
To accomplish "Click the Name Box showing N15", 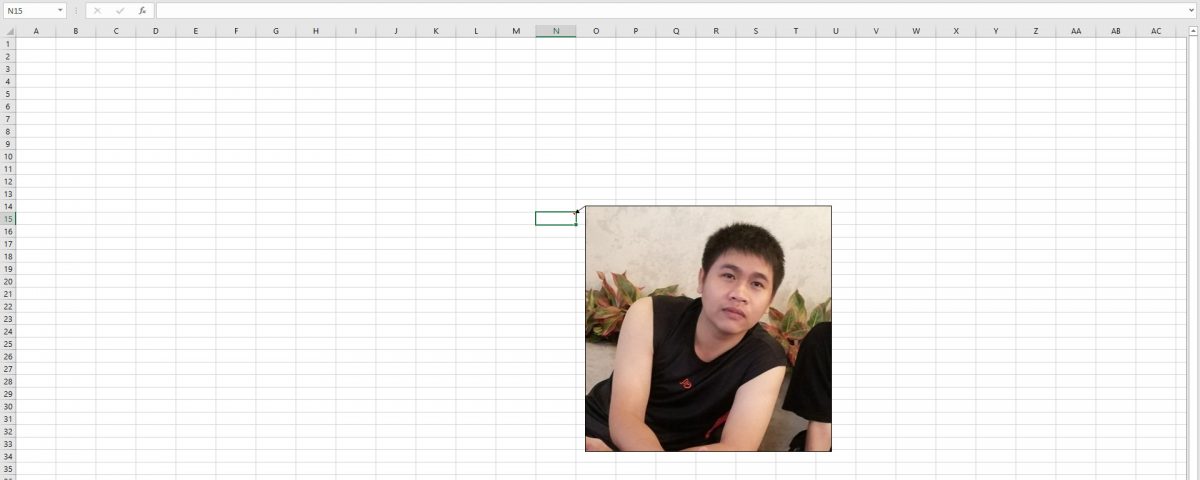I will tap(28, 11).
